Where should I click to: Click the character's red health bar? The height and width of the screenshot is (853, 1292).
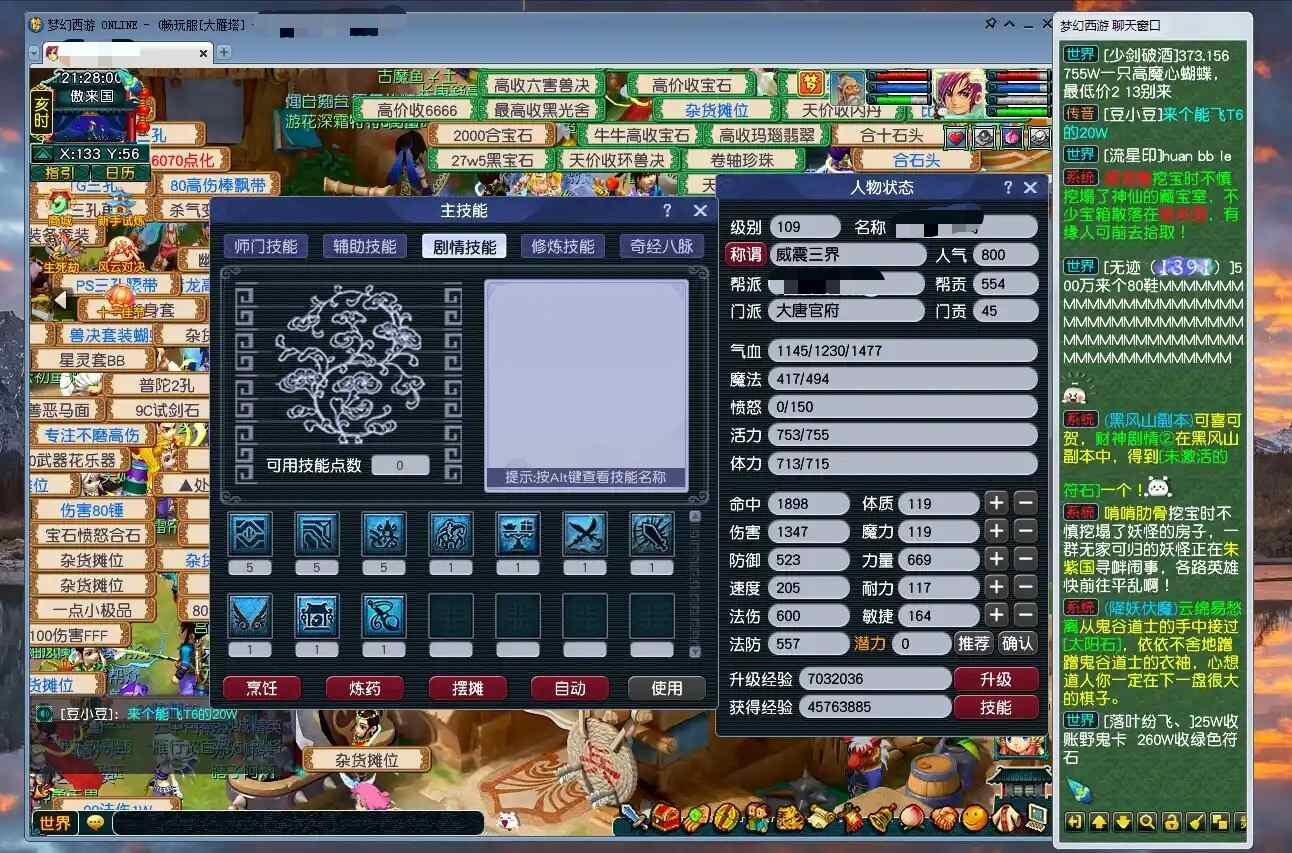pos(1019,76)
